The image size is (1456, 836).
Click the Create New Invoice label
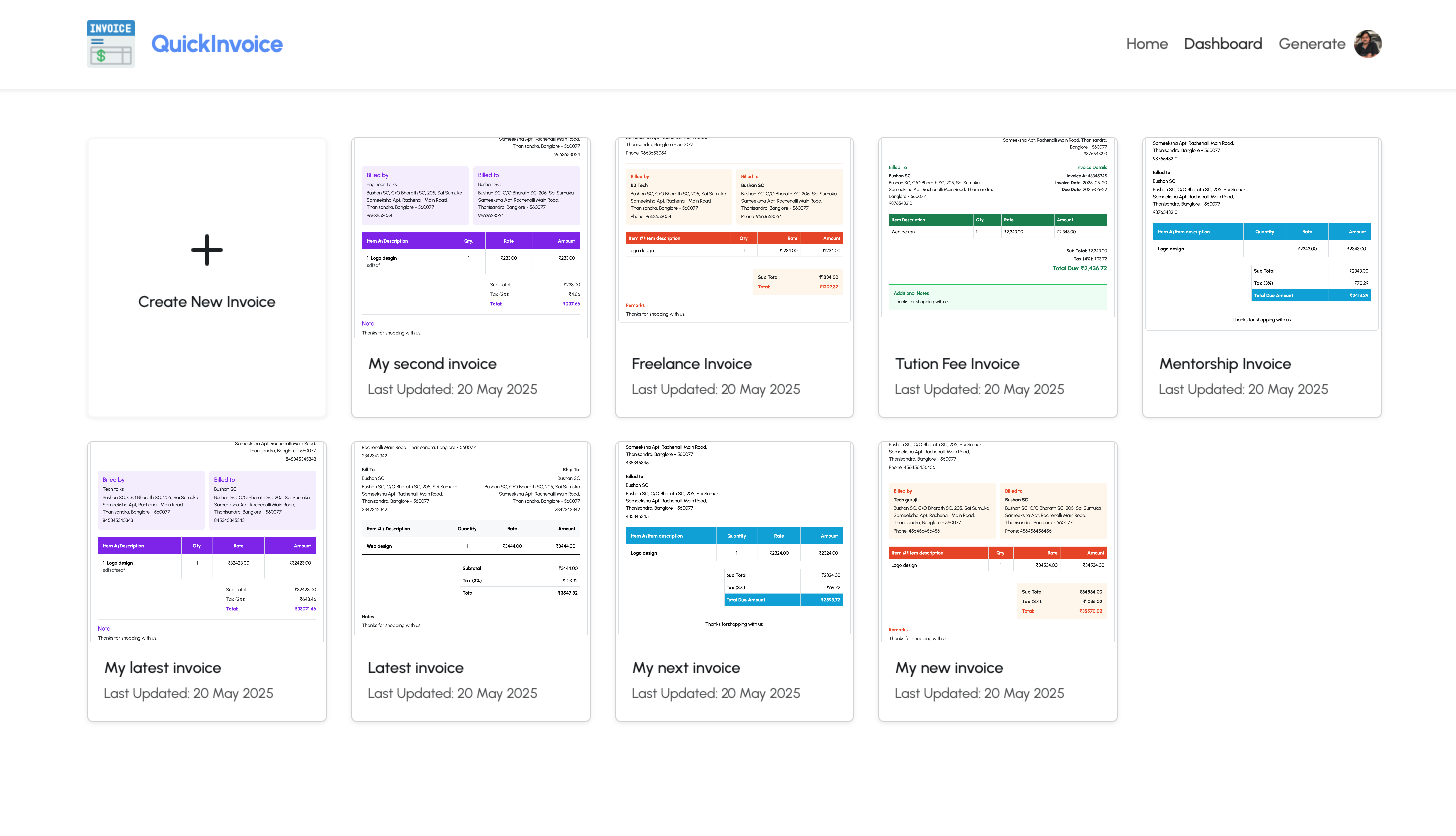(x=207, y=302)
